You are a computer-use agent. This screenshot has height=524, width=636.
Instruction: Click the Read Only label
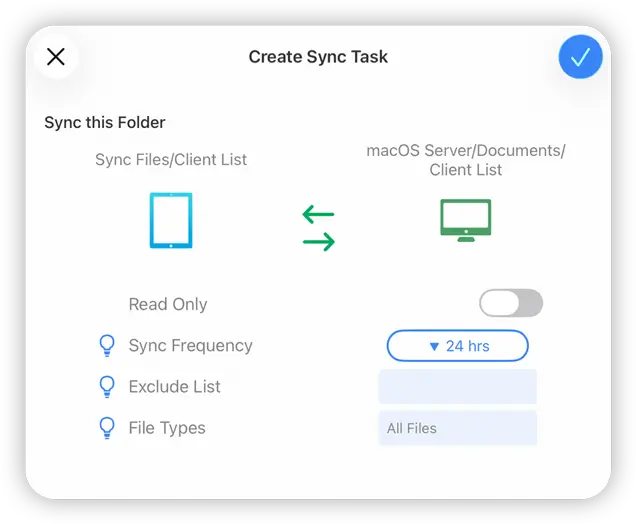point(168,304)
